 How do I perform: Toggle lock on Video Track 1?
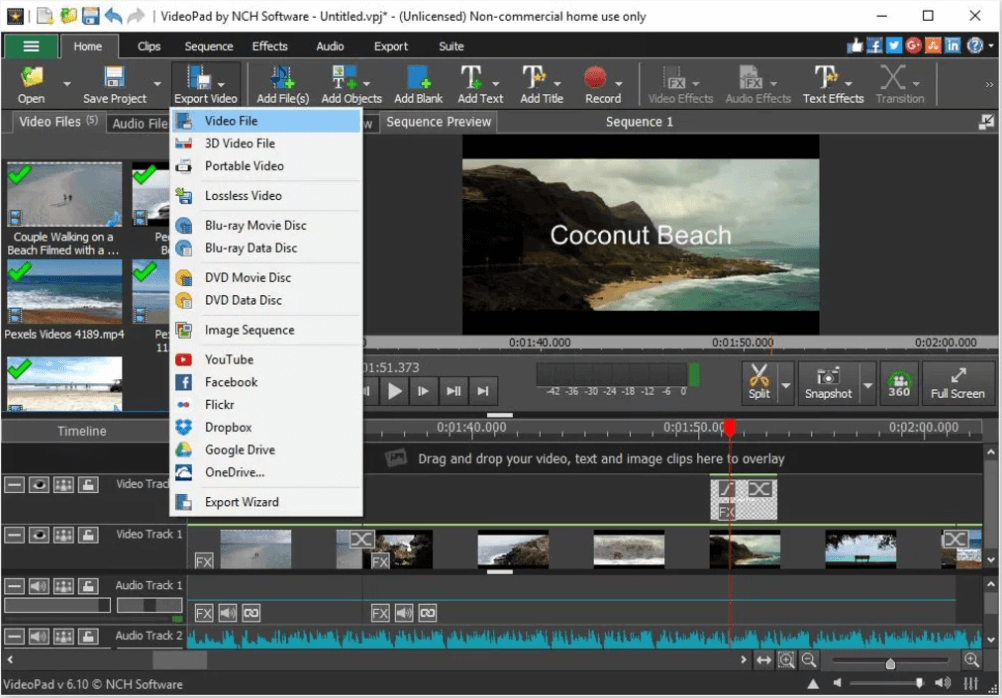(89, 535)
